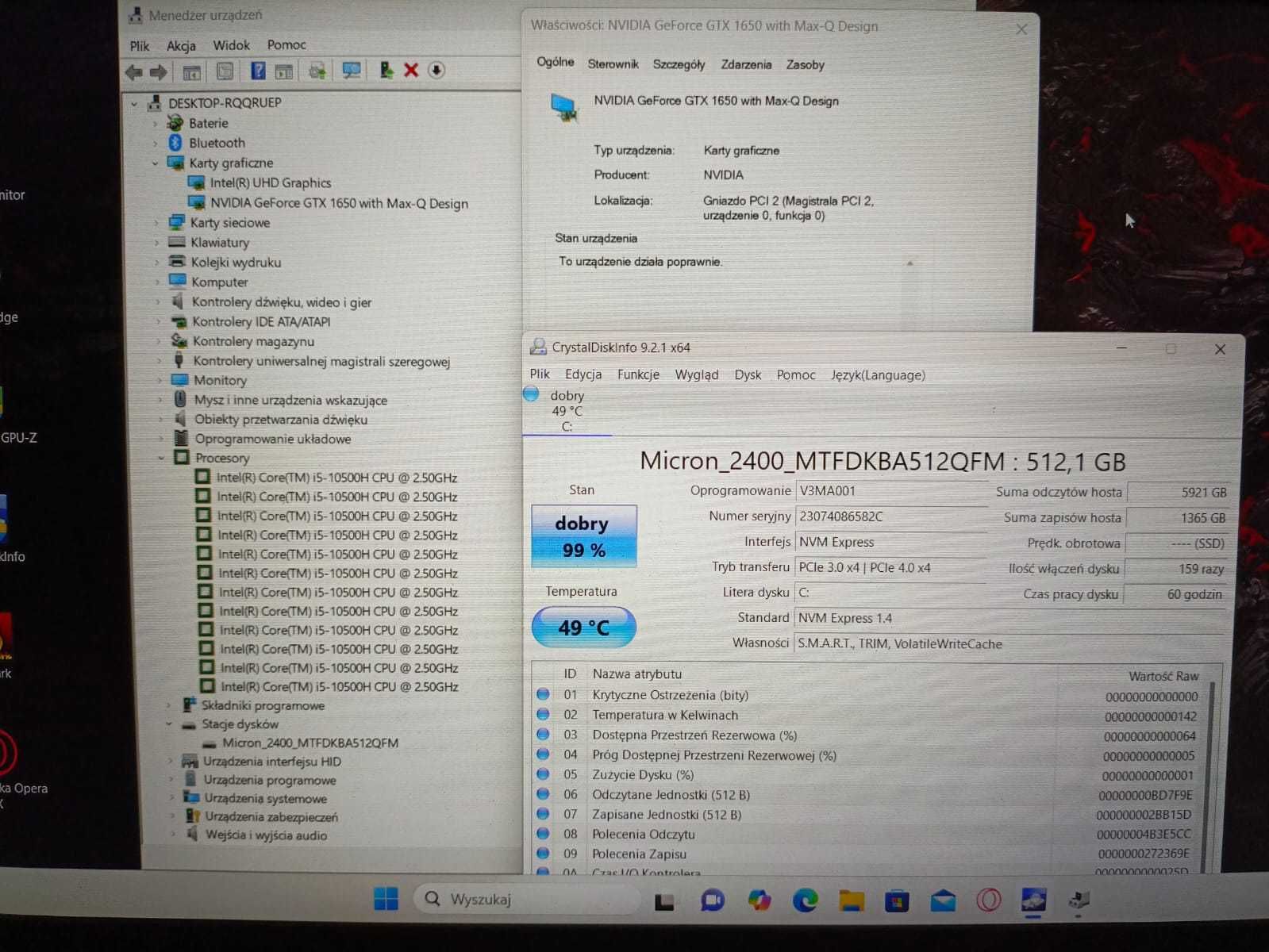The width and height of the screenshot is (1269, 952).
Task: Click the Back arrow in Device Manager toolbar
Action: pos(134,72)
